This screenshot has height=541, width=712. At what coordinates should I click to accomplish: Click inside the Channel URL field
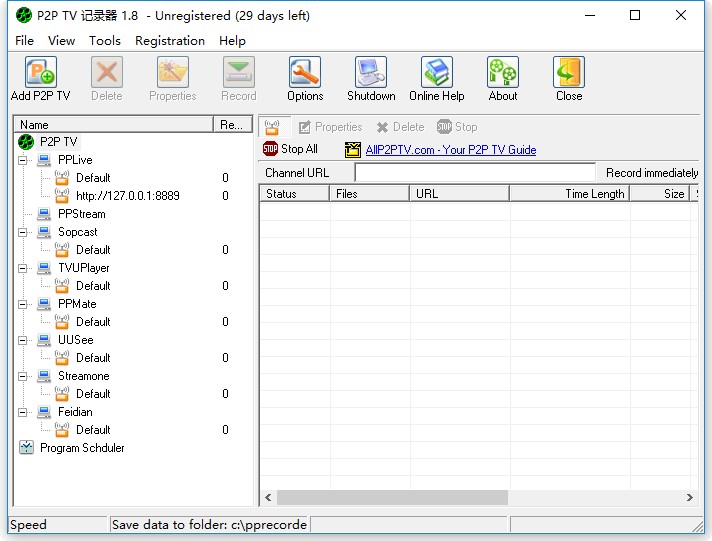pos(474,173)
